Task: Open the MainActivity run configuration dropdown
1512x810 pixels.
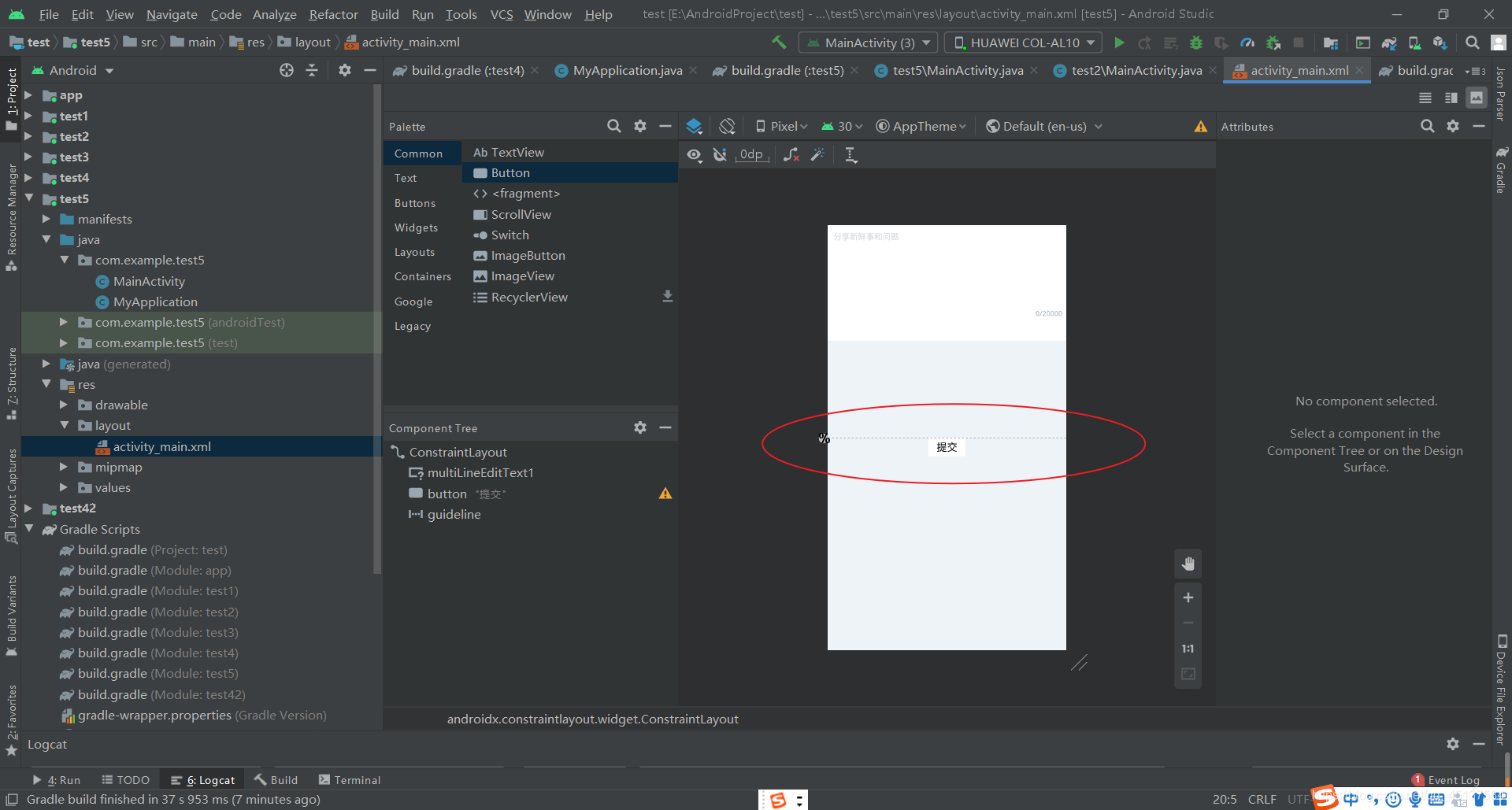Action: (x=868, y=43)
